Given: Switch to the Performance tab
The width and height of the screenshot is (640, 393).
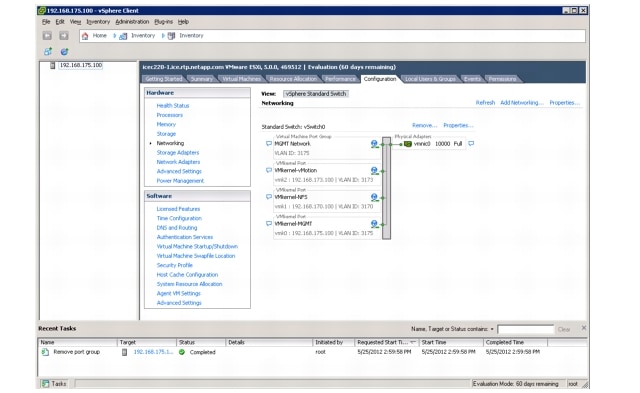Looking at the screenshot, I should [340, 79].
